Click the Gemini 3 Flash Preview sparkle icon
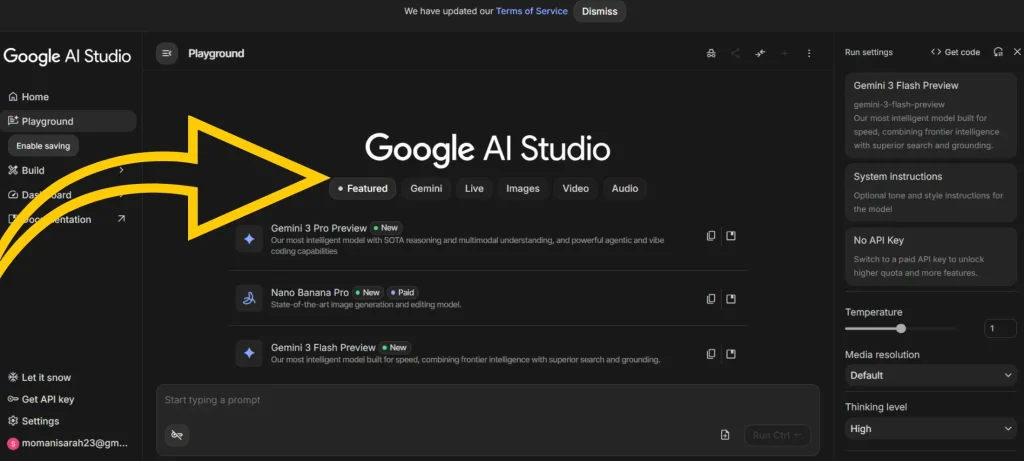The height and width of the screenshot is (461, 1024). click(249, 353)
